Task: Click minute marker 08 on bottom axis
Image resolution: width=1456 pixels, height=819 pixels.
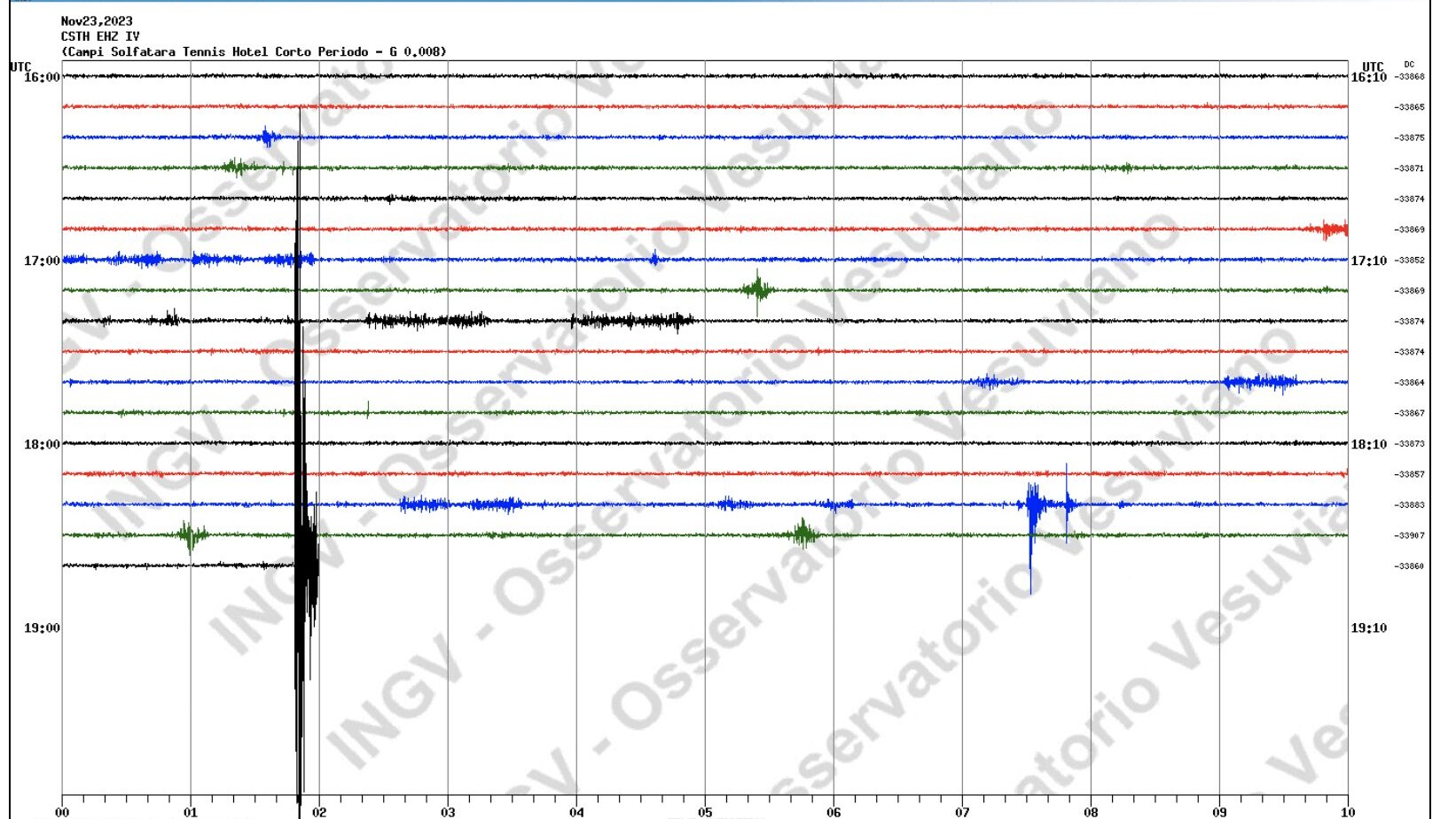Action: pos(1091,812)
